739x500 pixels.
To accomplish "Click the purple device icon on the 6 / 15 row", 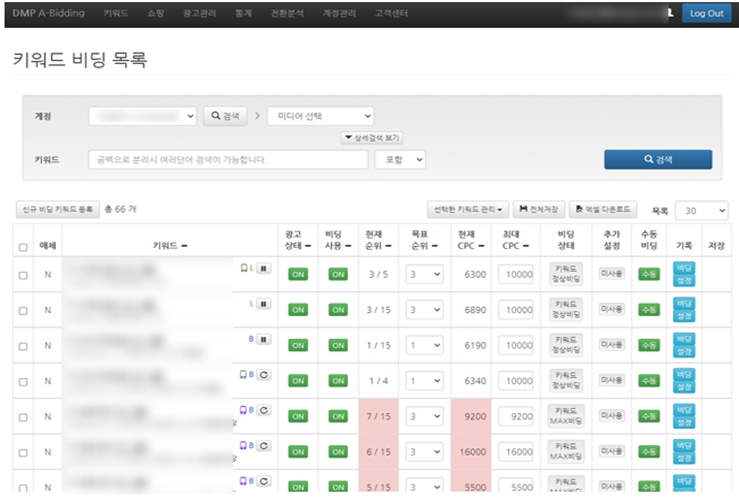I will pos(243,445).
